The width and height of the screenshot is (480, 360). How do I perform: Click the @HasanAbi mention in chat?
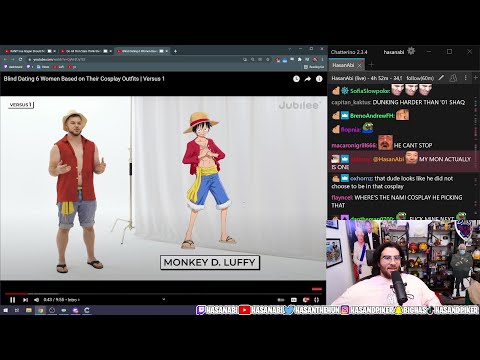[x=388, y=159]
